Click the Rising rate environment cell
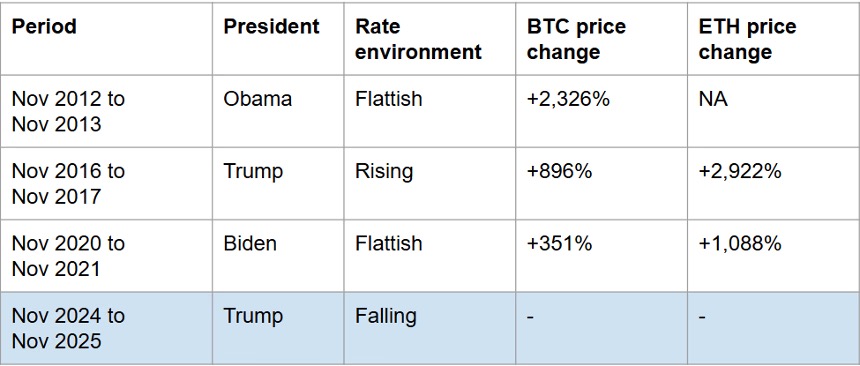 click(x=429, y=183)
